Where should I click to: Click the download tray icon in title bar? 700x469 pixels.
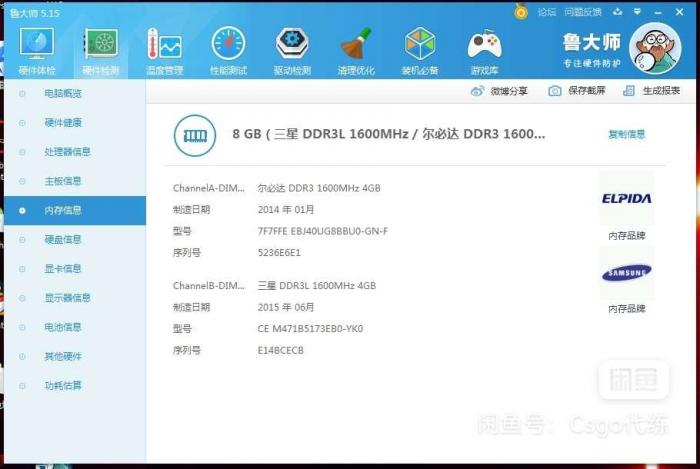617,12
